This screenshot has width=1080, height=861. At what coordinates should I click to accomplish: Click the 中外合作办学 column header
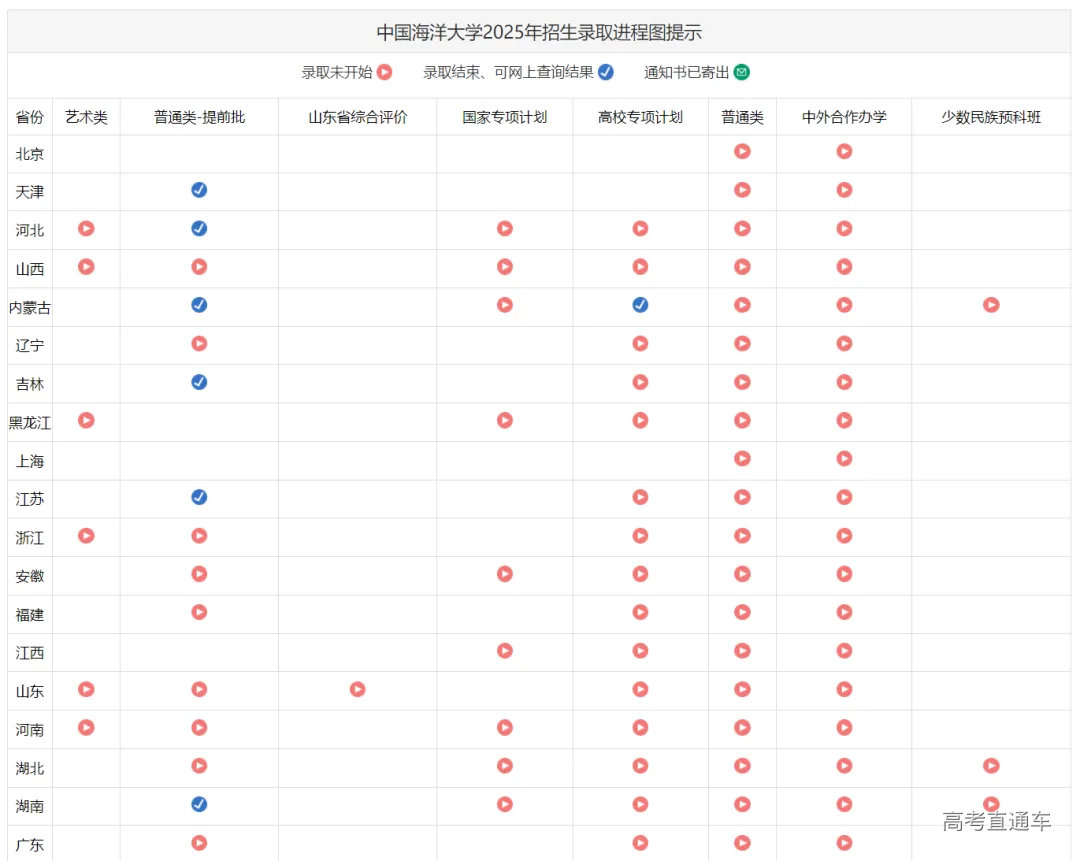(844, 117)
